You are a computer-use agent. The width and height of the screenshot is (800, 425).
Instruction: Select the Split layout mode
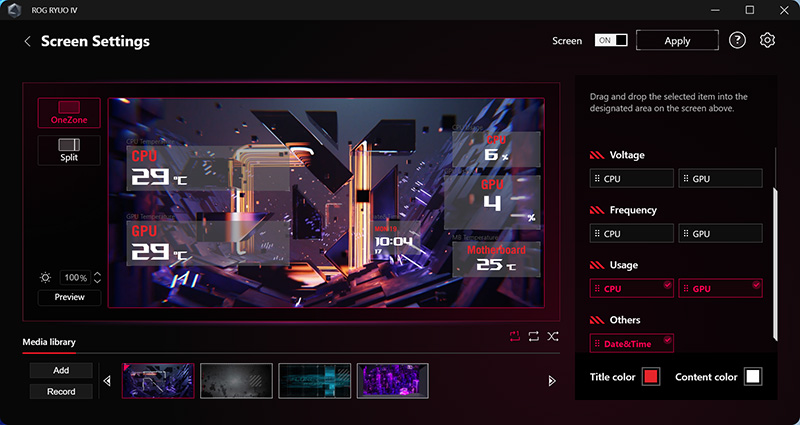(69, 150)
